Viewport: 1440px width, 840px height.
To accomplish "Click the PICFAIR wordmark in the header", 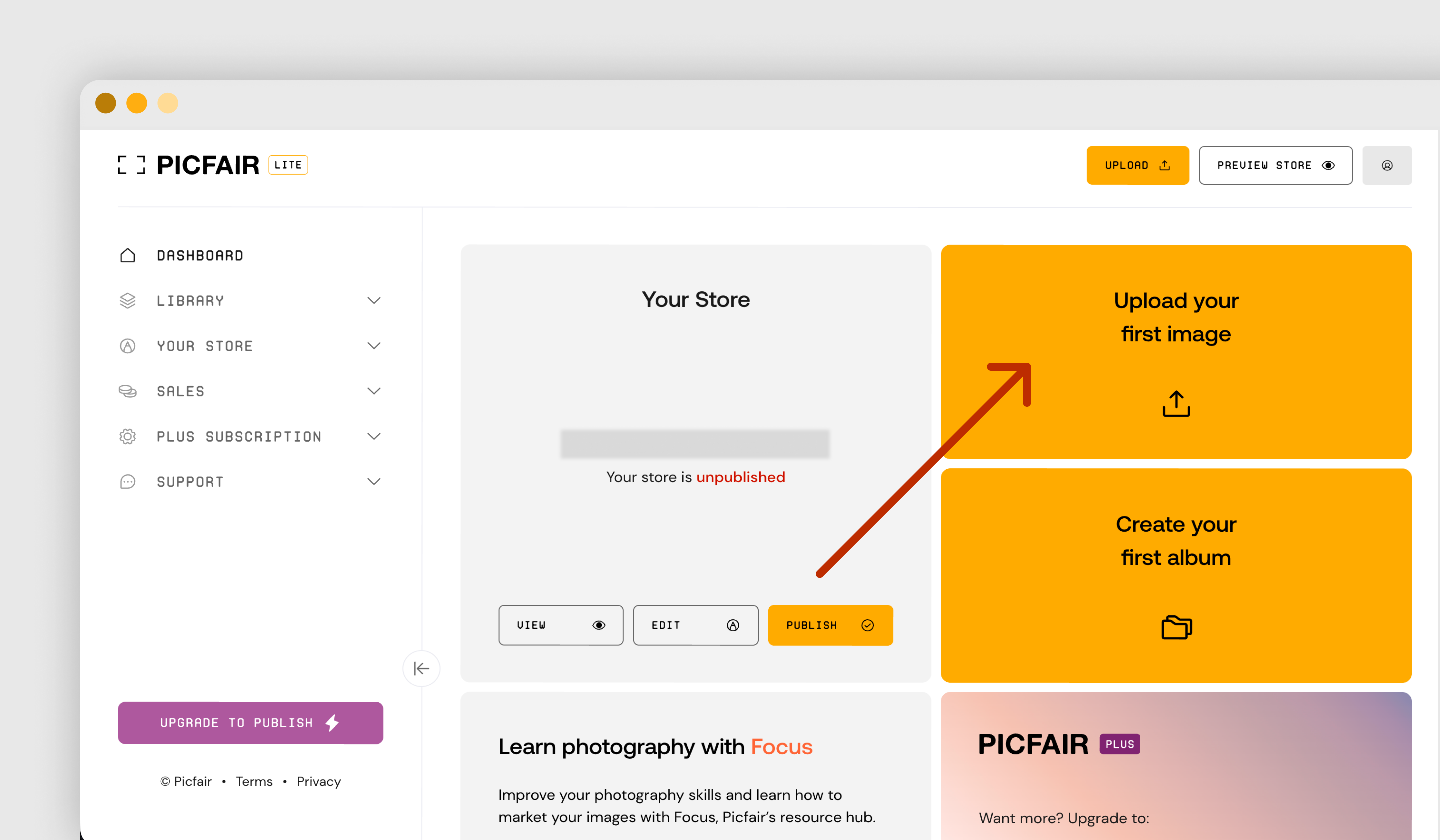I will coord(208,165).
